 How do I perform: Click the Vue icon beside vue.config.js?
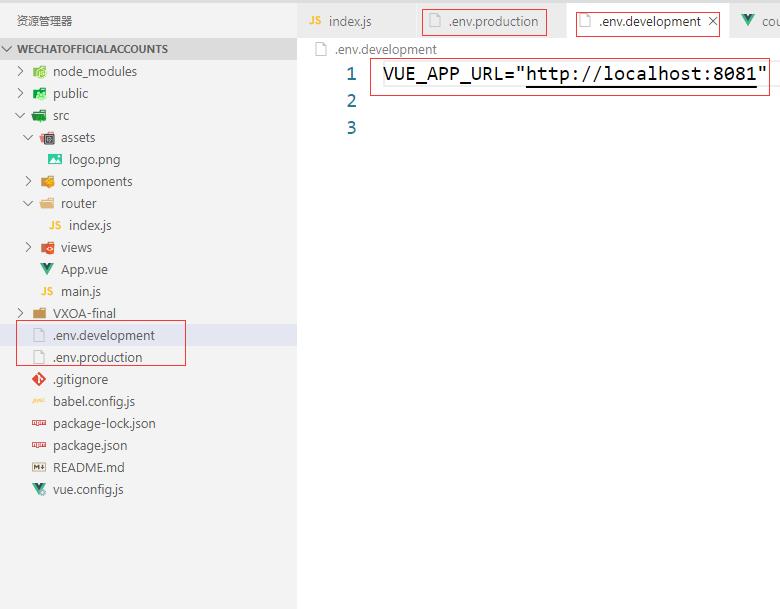tap(40, 490)
